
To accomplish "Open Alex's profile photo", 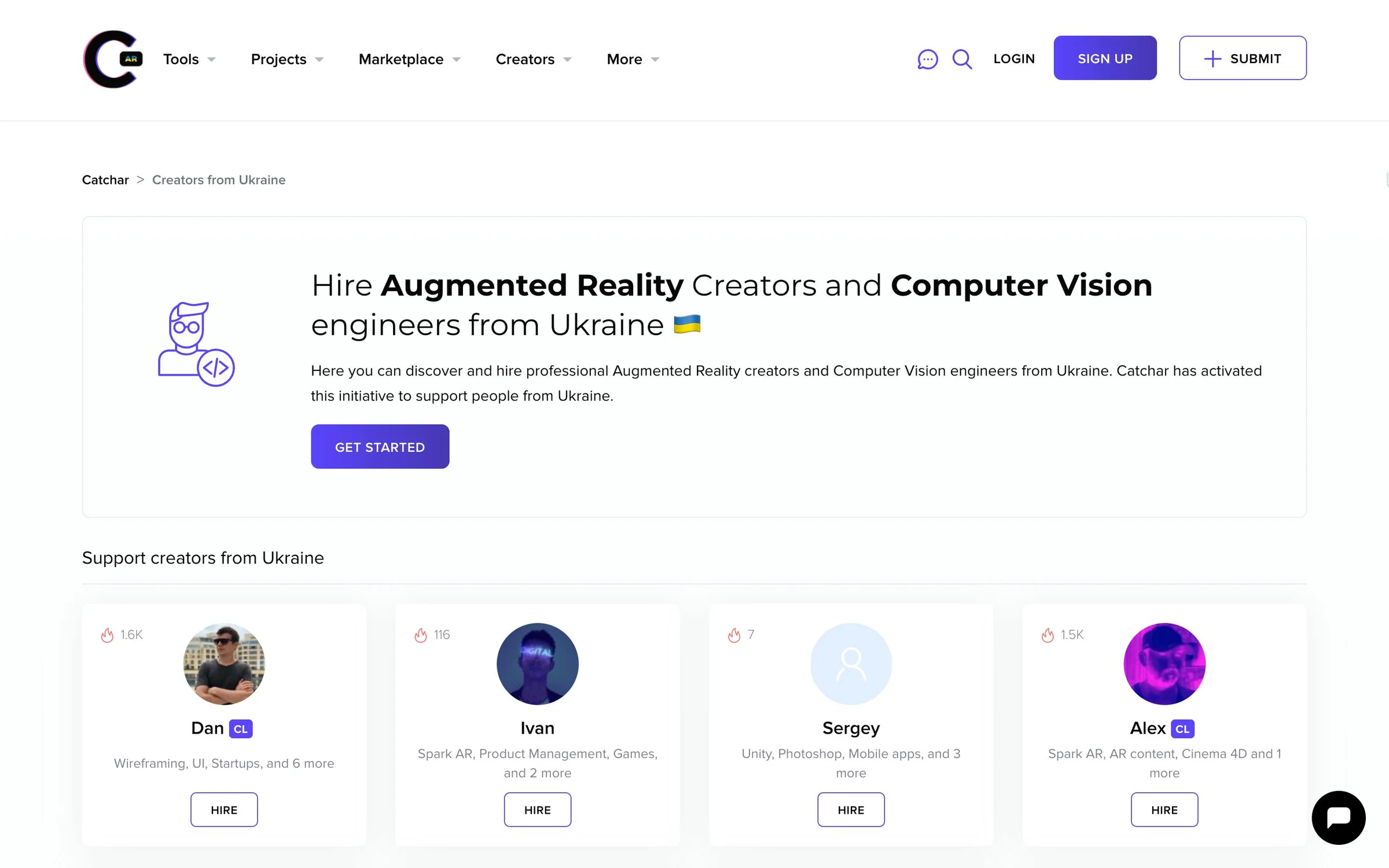I will 1164,664.
